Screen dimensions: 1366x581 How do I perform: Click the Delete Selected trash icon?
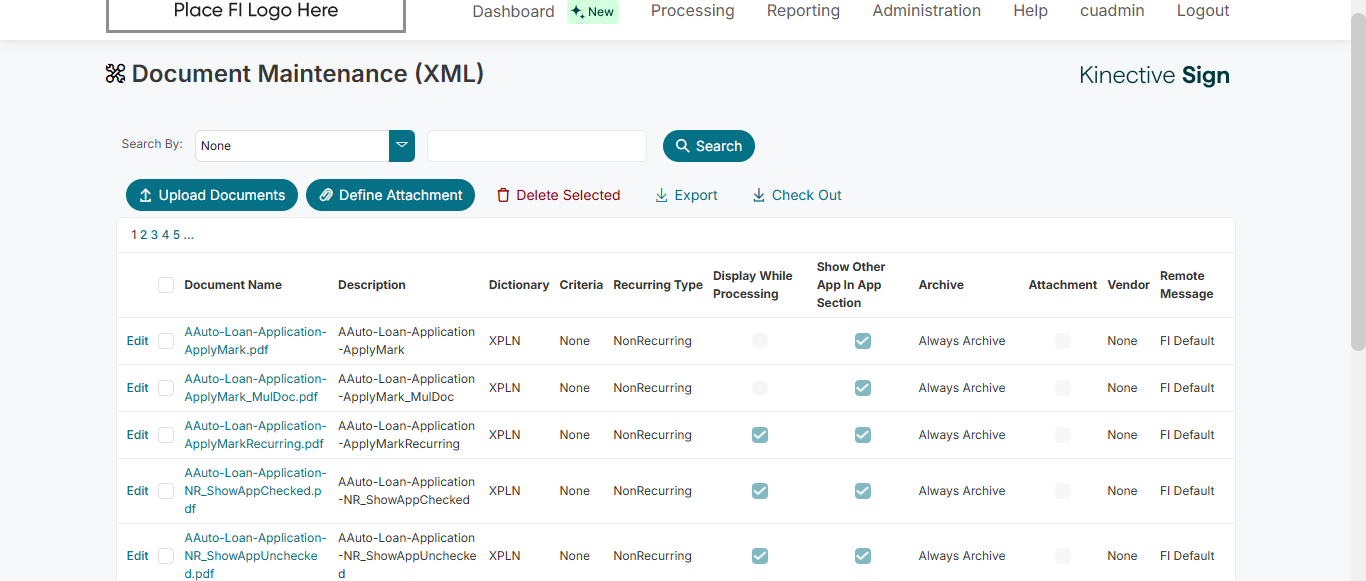click(504, 196)
